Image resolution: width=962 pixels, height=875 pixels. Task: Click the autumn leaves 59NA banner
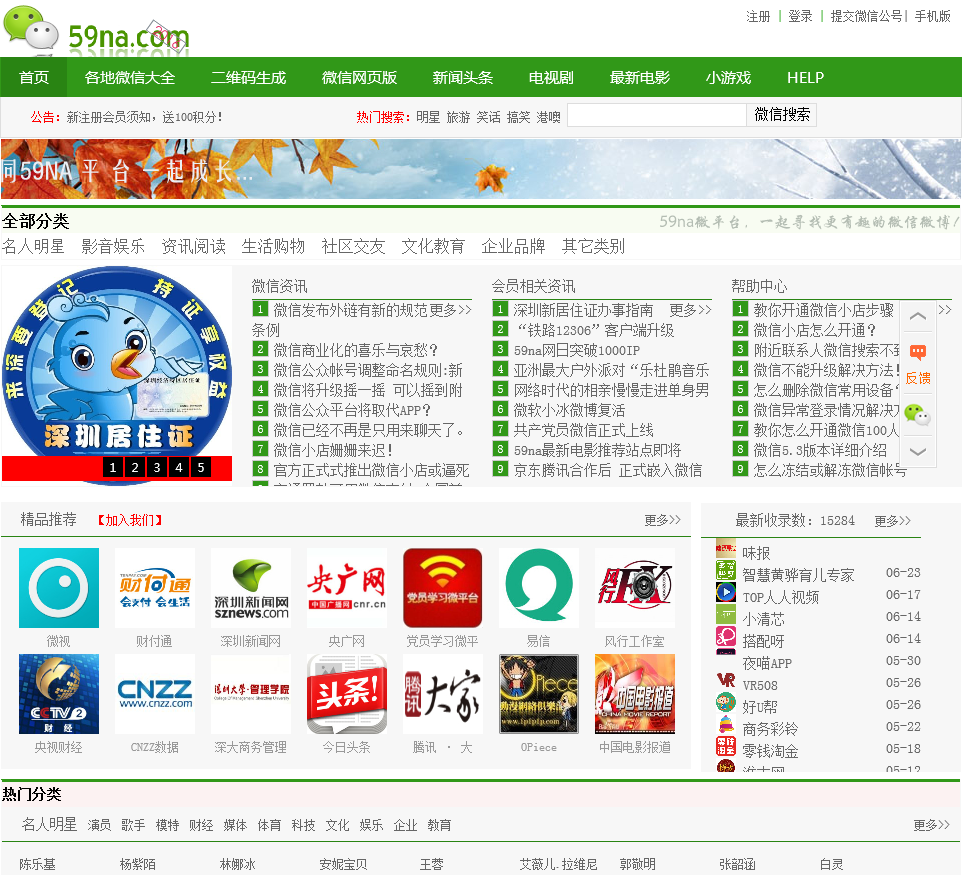(480, 169)
